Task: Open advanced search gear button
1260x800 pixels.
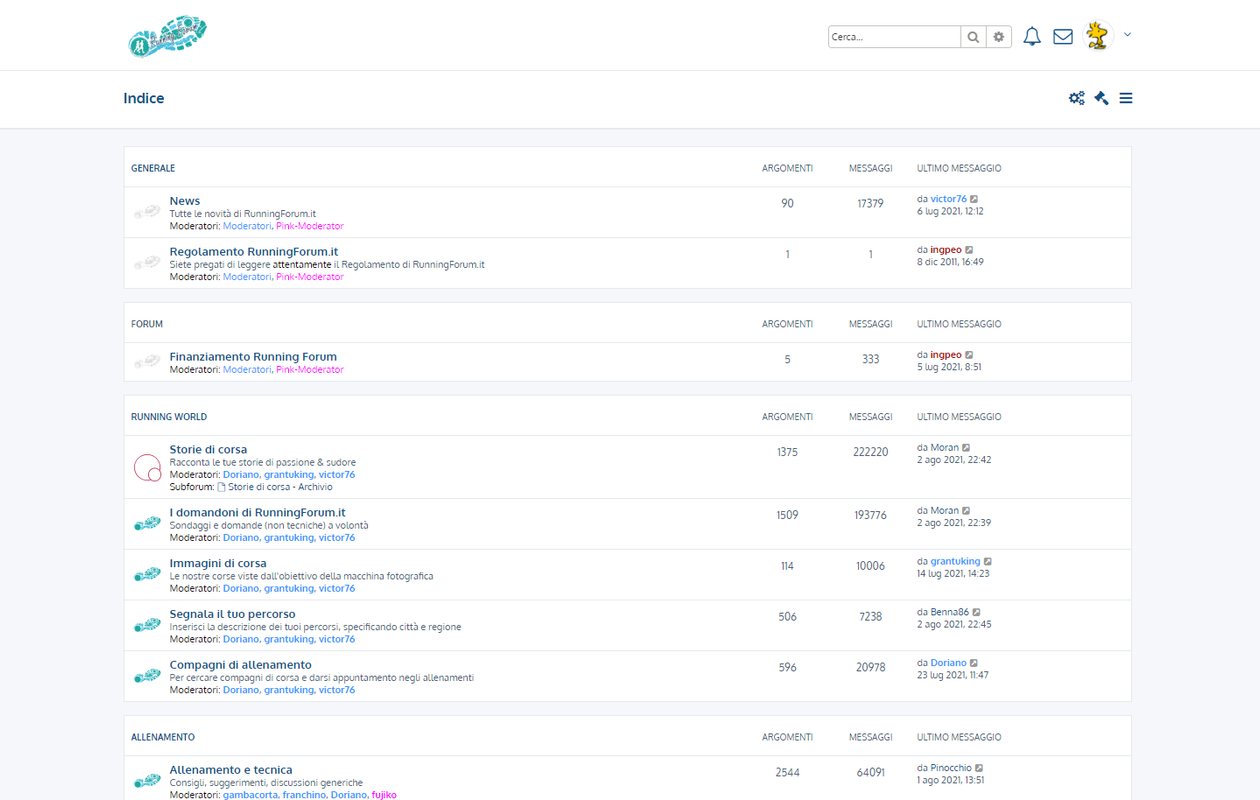Action: [999, 37]
